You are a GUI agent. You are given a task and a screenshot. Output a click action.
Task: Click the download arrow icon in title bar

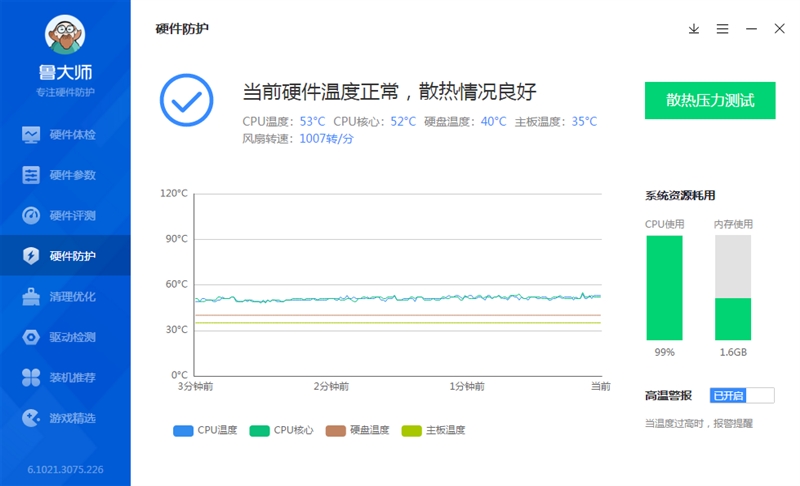pyautogui.click(x=694, y=29)
